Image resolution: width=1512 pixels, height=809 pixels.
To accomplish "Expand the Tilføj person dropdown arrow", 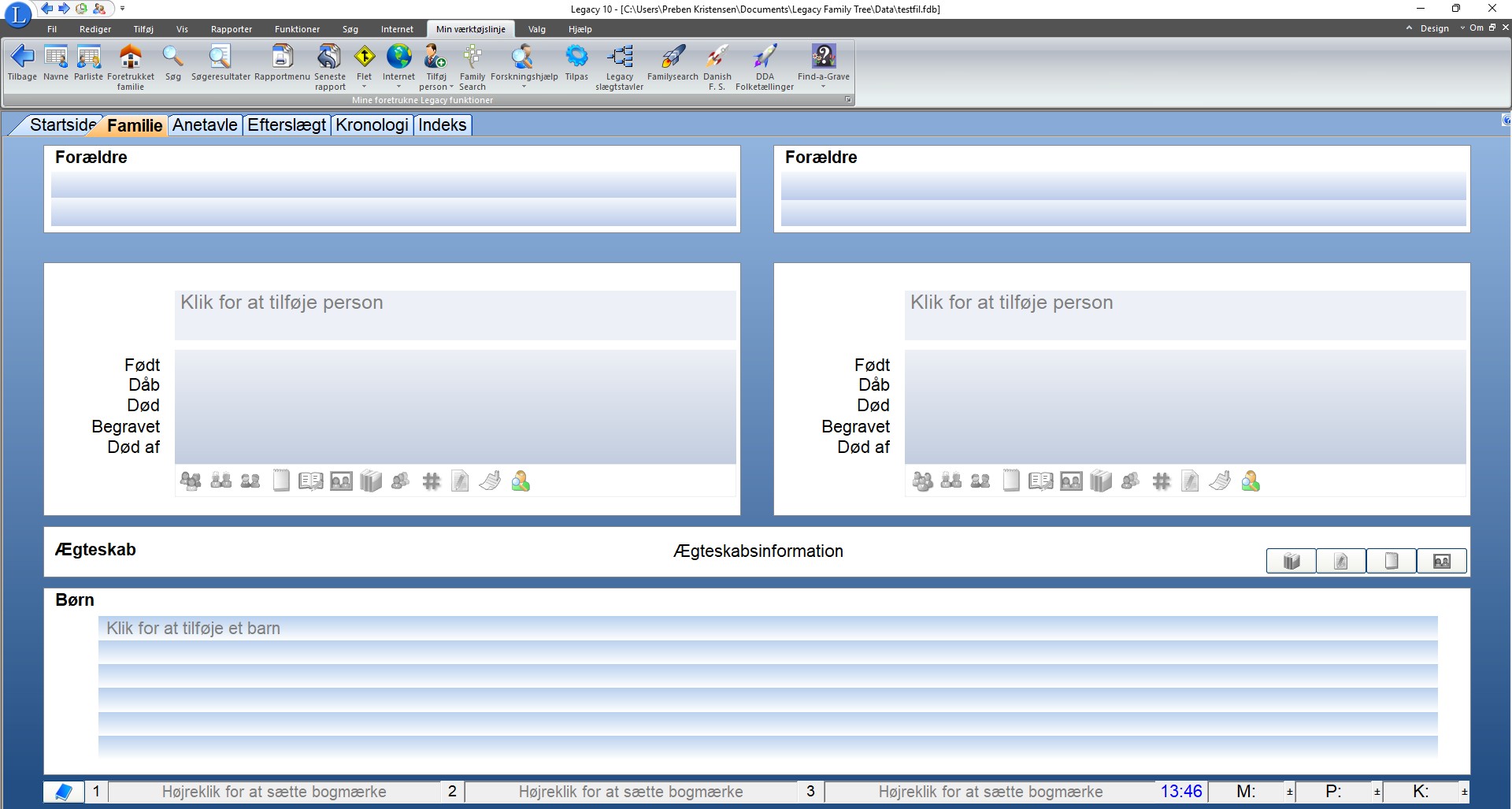I will (451, 87).
